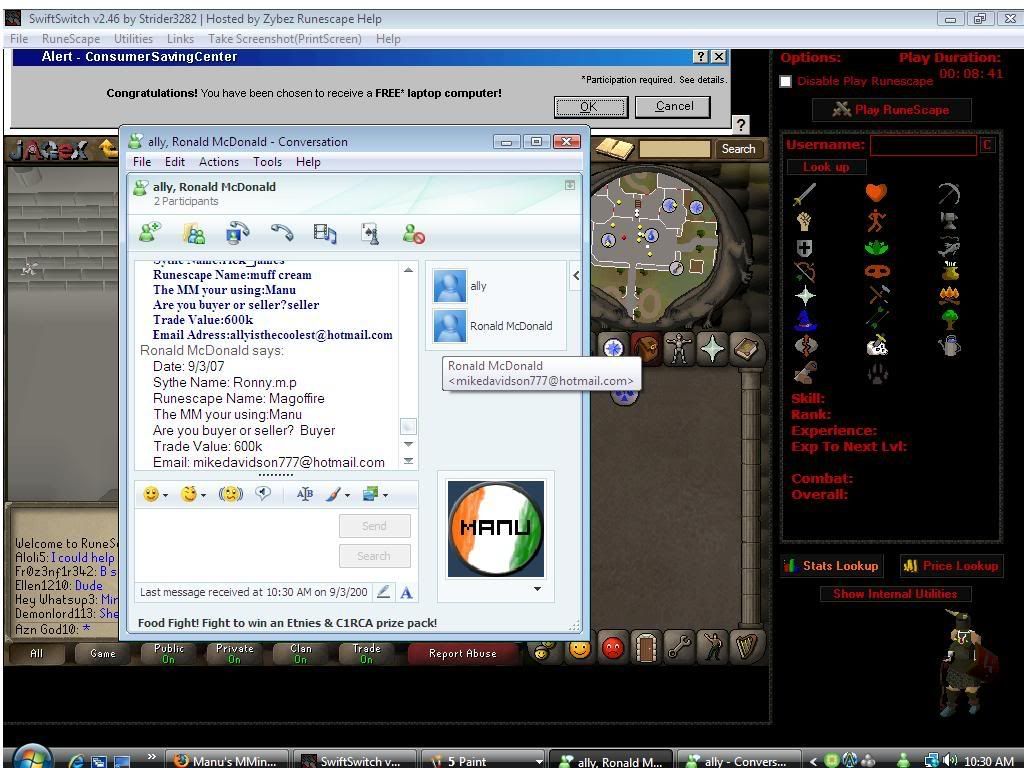Click Take Screenshot(PrintScreen) menu item

285,39
